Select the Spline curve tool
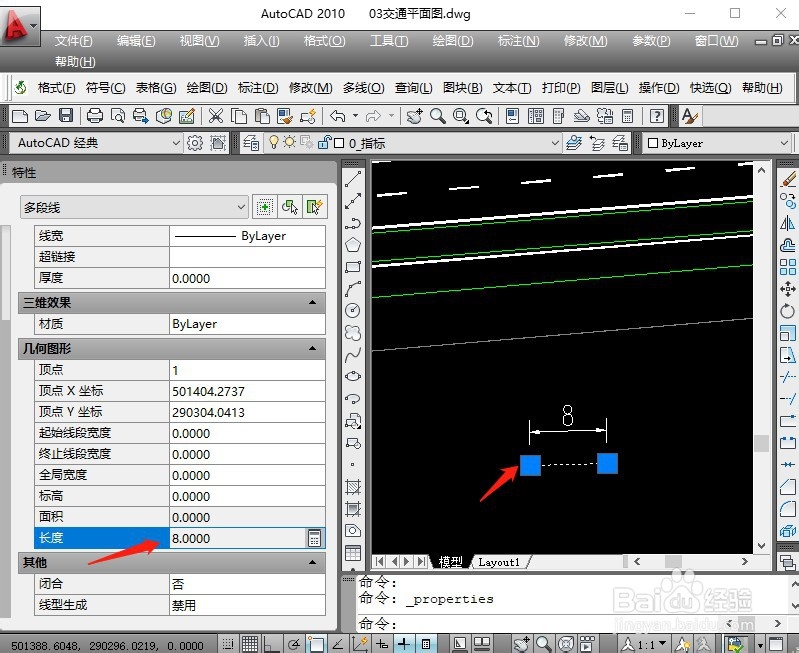Viewport: 799px width, 653px height. coord(353,354)
